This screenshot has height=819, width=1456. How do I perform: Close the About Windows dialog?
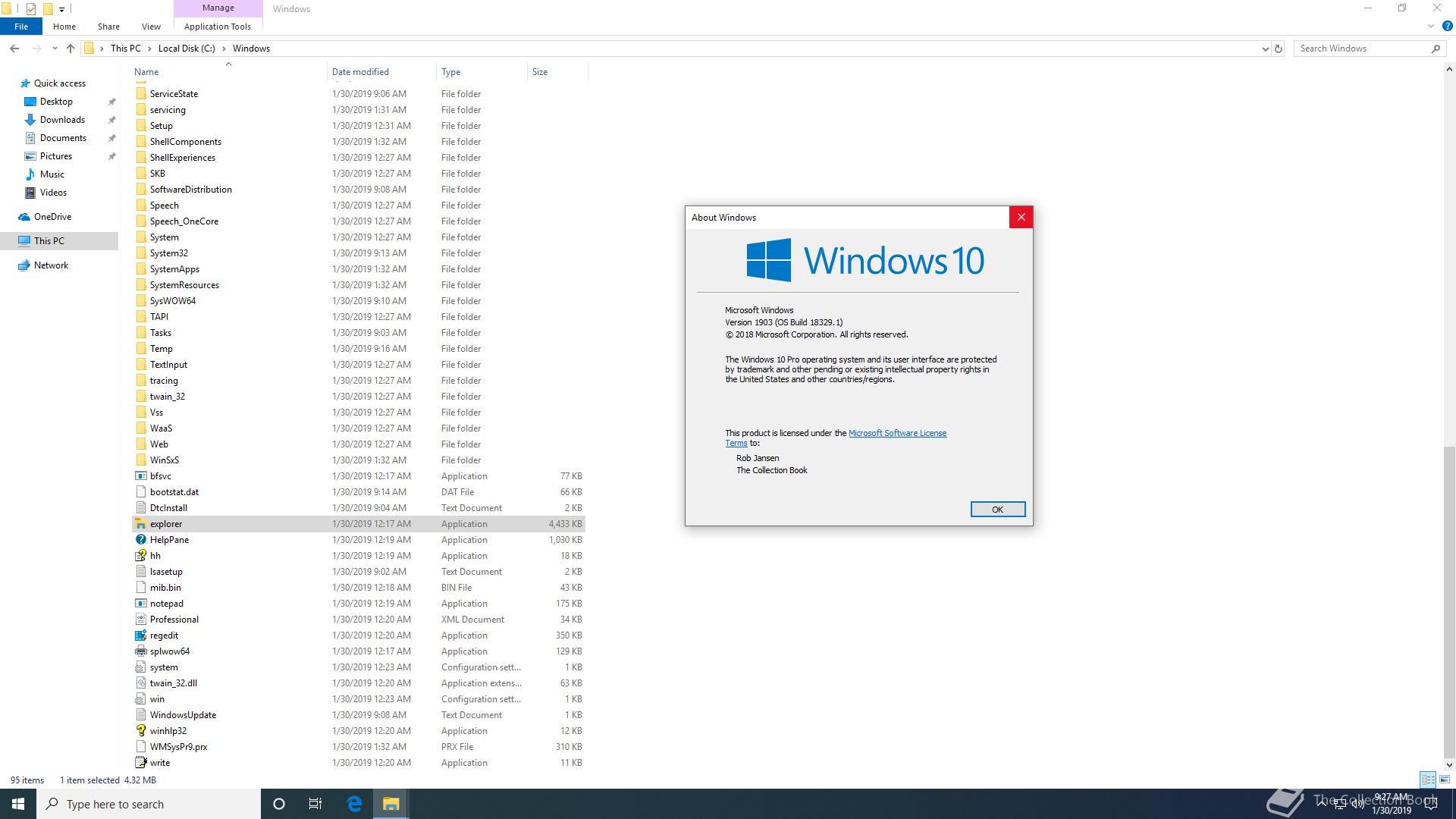tap(1021, 218)
